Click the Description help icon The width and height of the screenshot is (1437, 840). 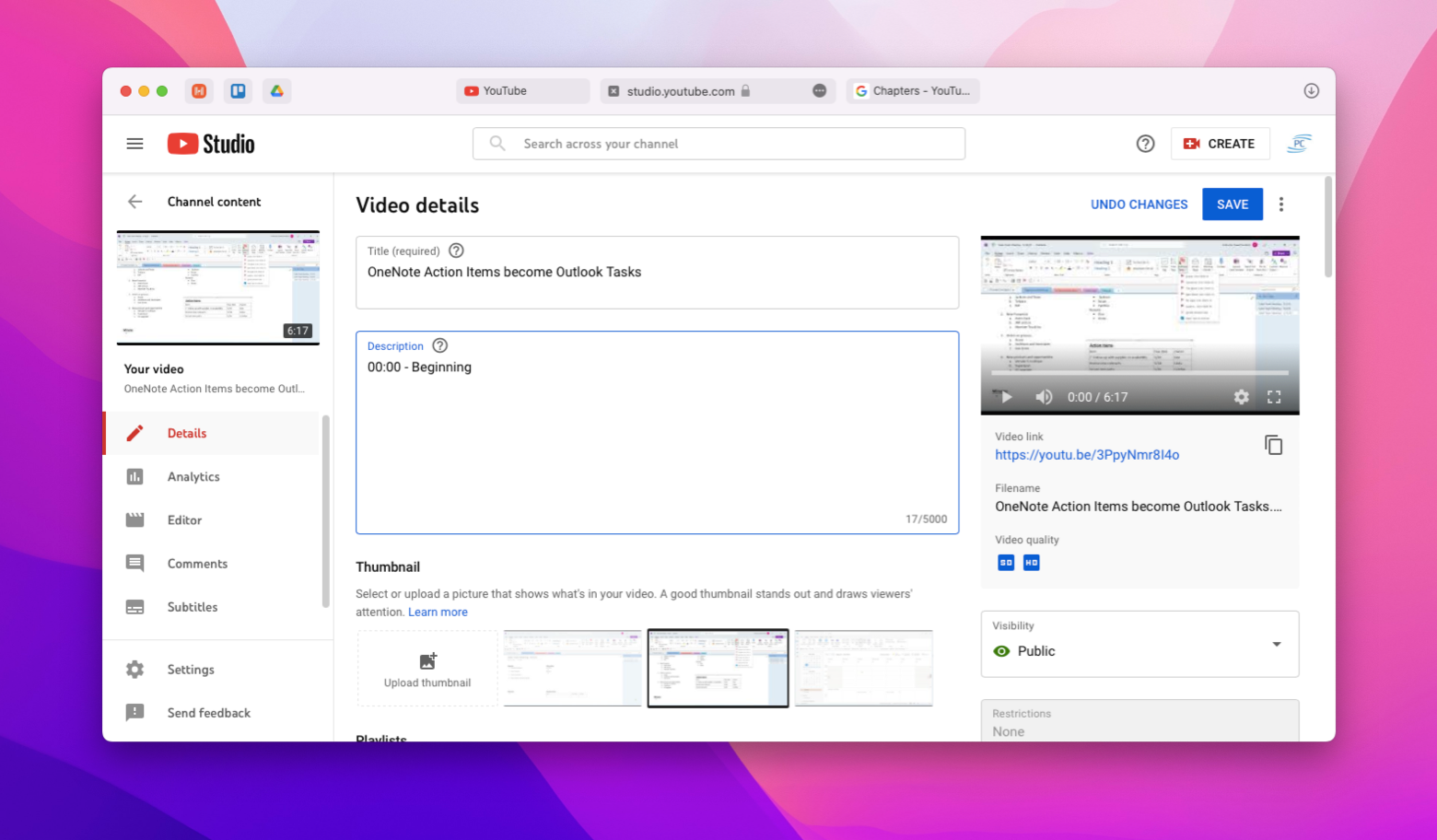pos(440,345)
